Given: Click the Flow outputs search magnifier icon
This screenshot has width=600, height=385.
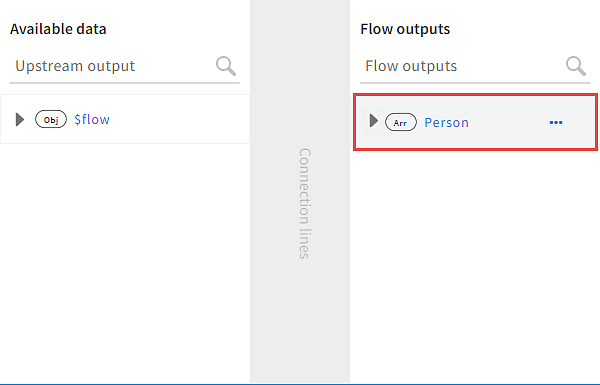Looking at the screenshot, I should [x=576, y=66].
